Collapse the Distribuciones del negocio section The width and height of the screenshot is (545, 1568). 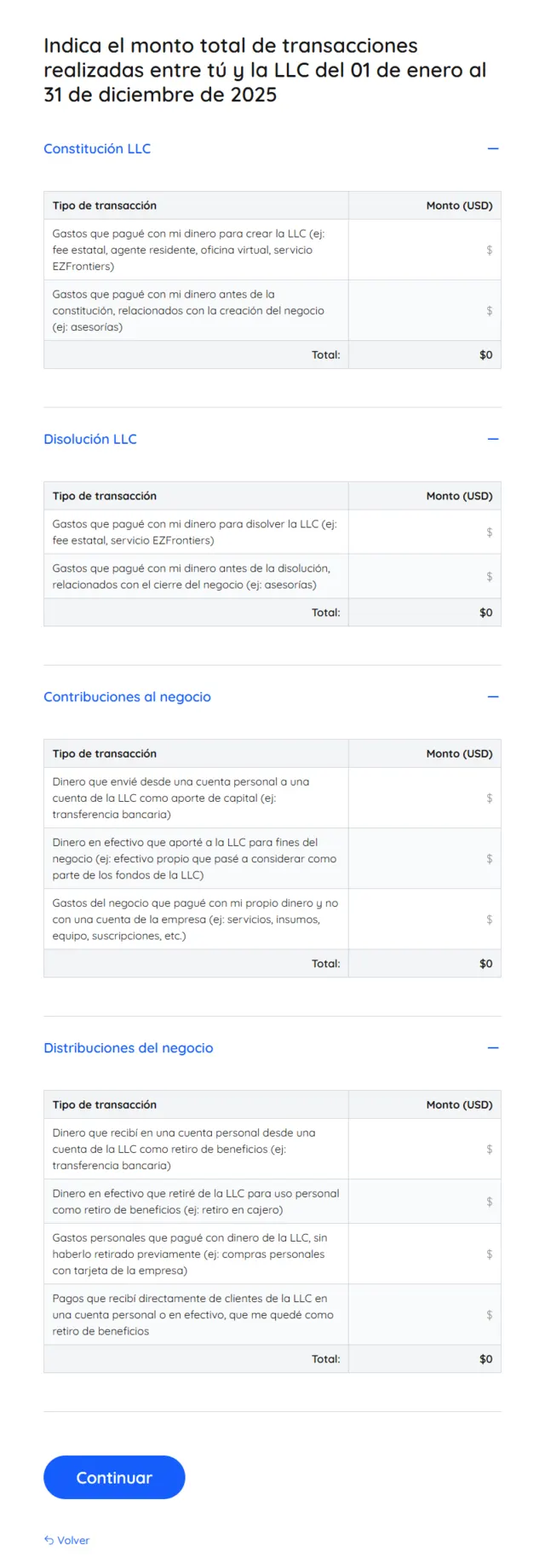(x=492, y=1048)
